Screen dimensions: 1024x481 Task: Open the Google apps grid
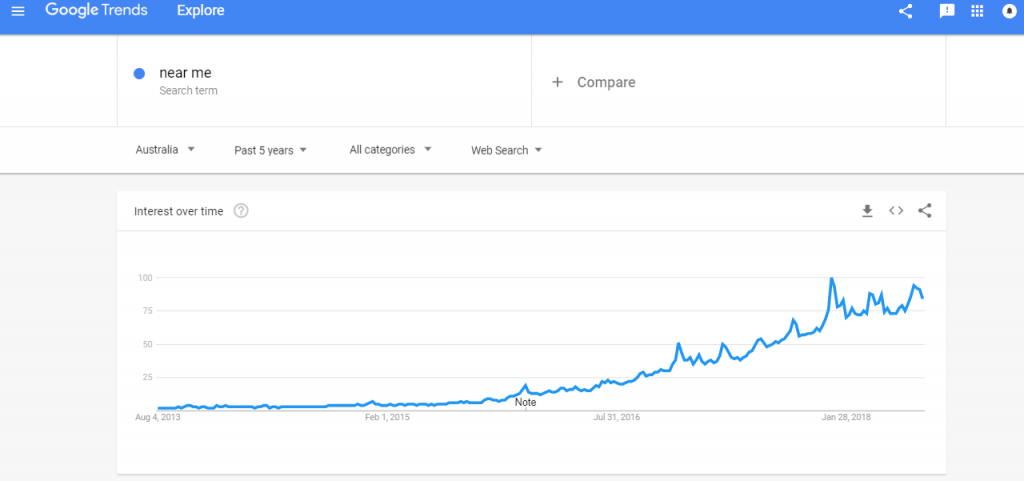[x=977, y=11]
